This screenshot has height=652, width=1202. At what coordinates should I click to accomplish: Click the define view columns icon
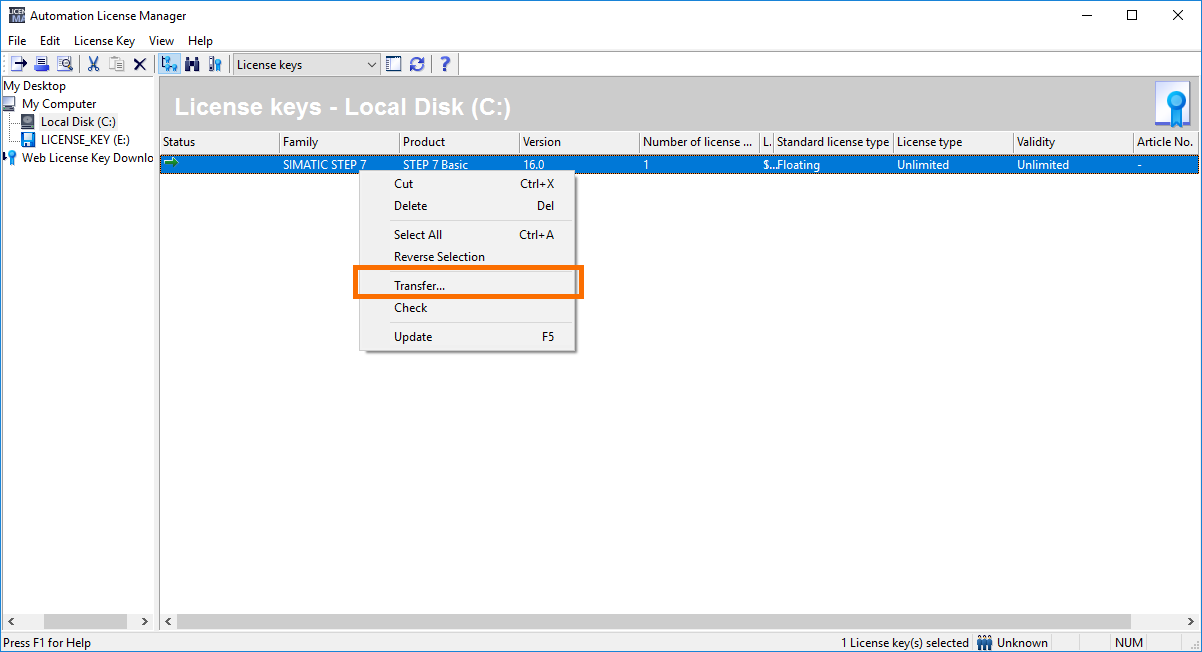click(x=393, y=64)
